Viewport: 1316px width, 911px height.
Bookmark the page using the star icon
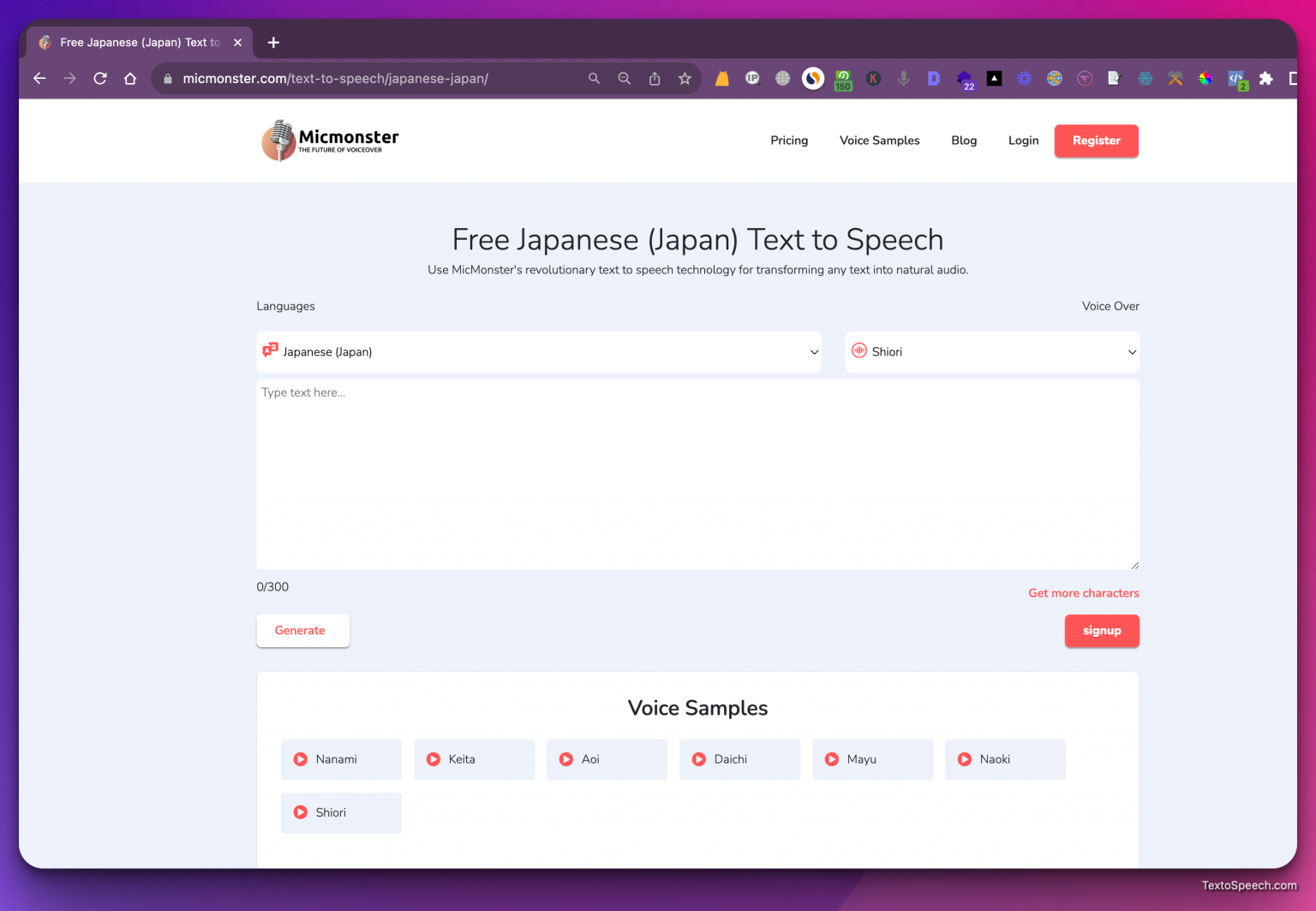[685, 78]
